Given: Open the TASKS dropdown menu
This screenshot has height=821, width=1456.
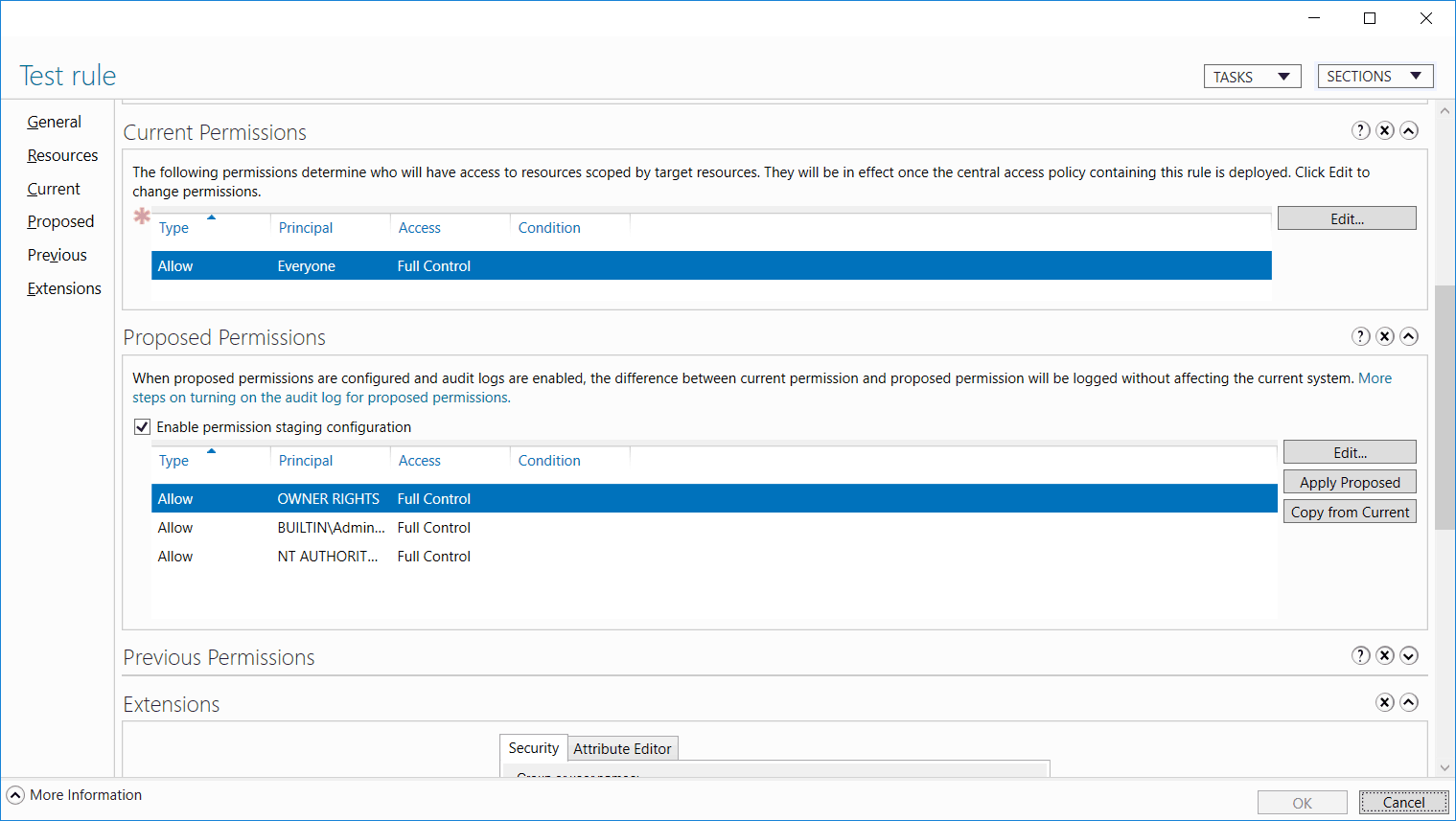Looking at the screenshot, I should coord(1252,77).
